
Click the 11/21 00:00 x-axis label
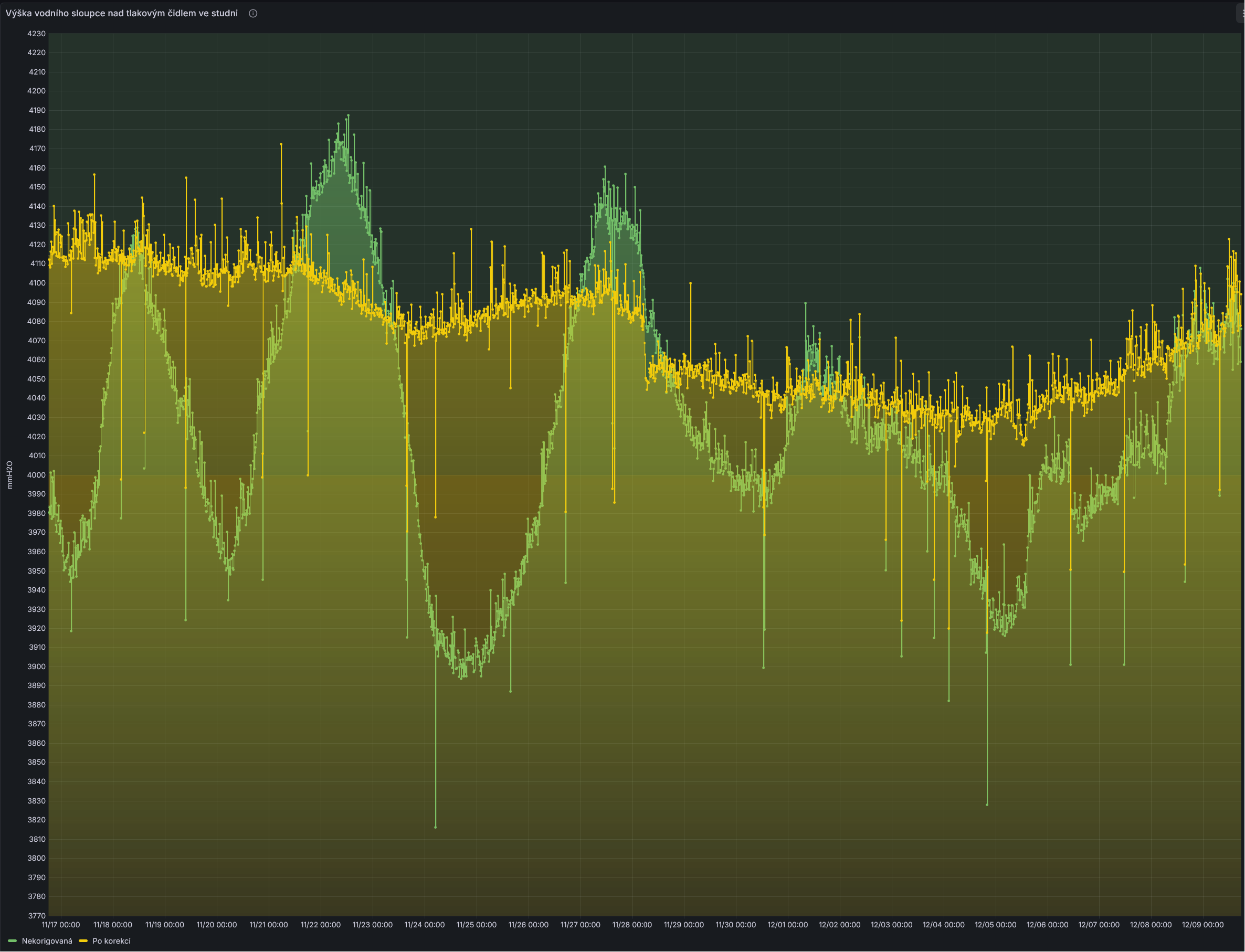pos(269,924)
